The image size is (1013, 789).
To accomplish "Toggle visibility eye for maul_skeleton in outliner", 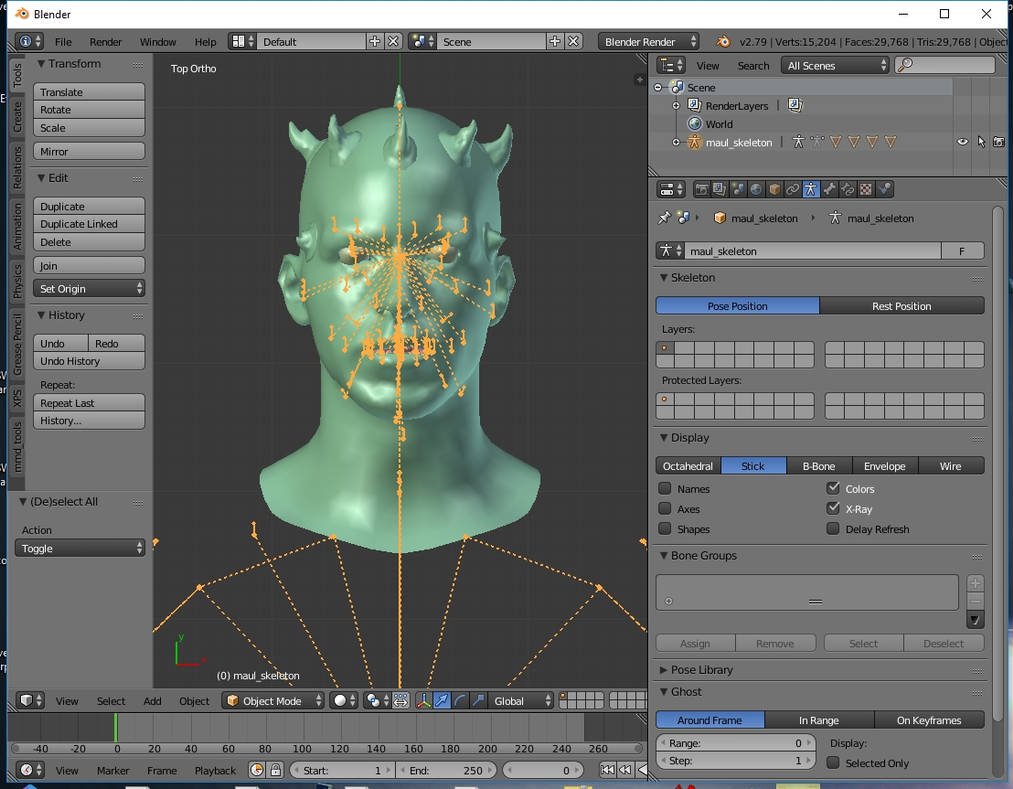I will 963,142.
